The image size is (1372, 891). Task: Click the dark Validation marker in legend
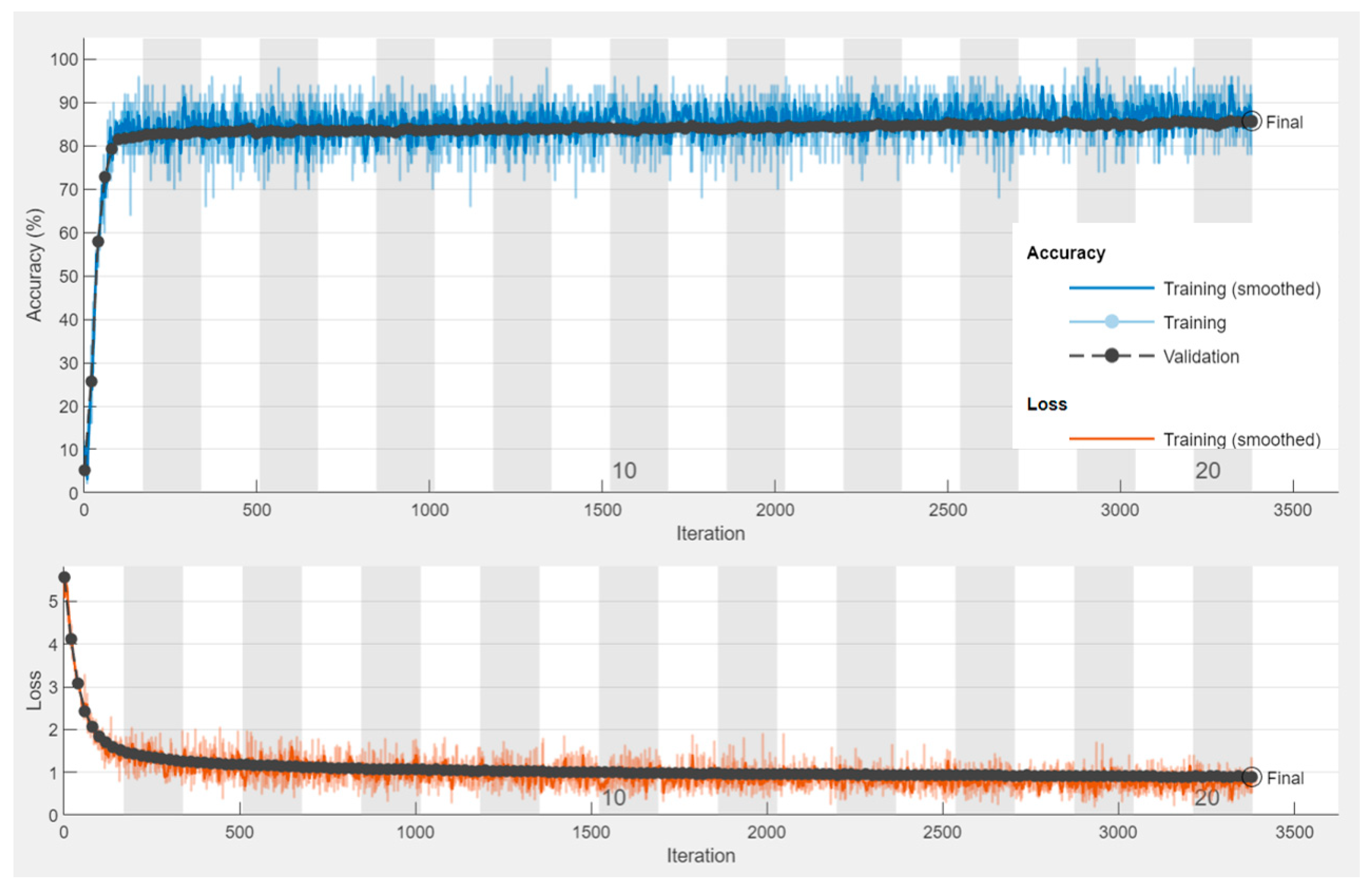click(x=1111, y=356)
